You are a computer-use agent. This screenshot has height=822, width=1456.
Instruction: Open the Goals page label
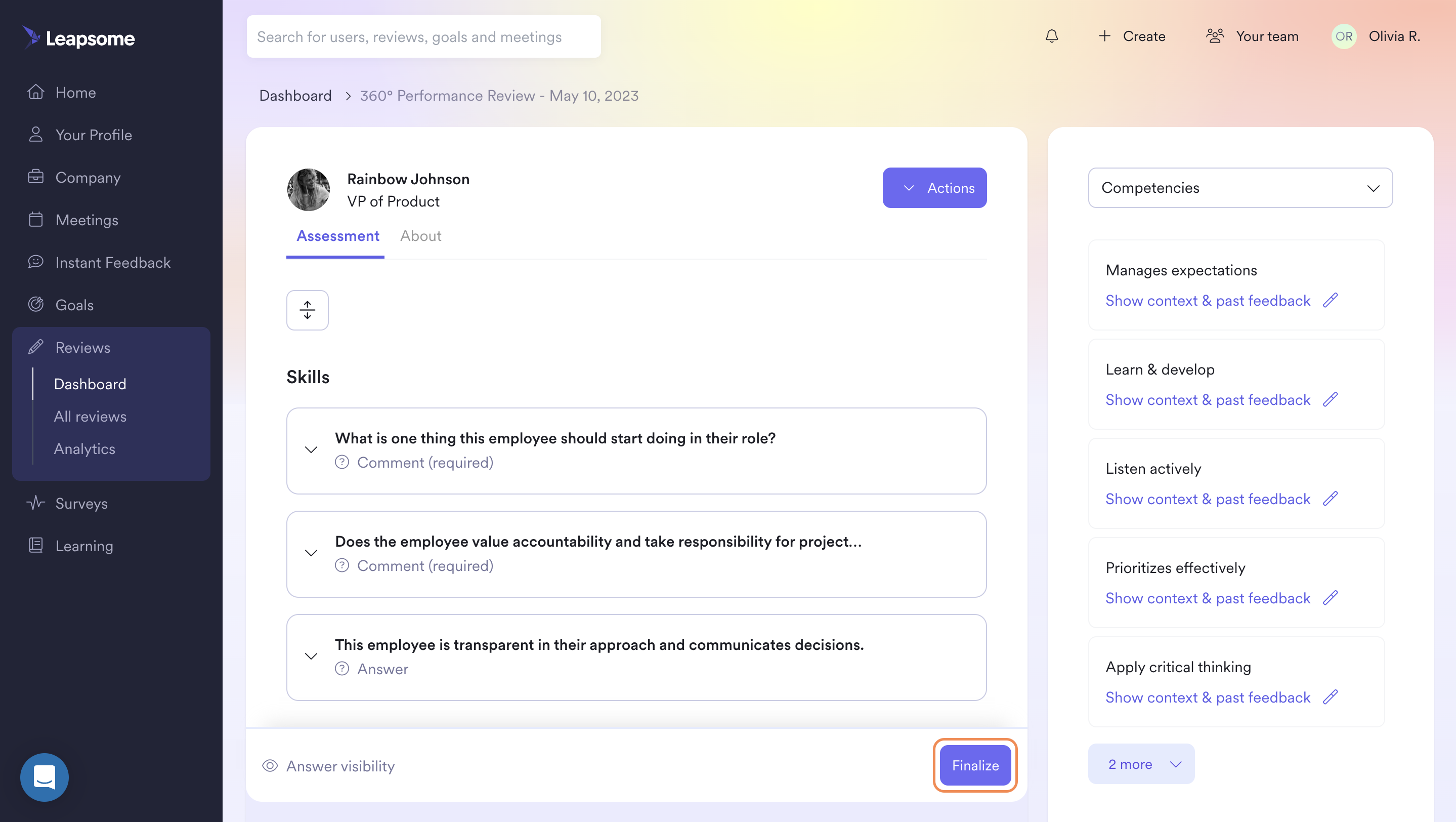coord(74,305)
